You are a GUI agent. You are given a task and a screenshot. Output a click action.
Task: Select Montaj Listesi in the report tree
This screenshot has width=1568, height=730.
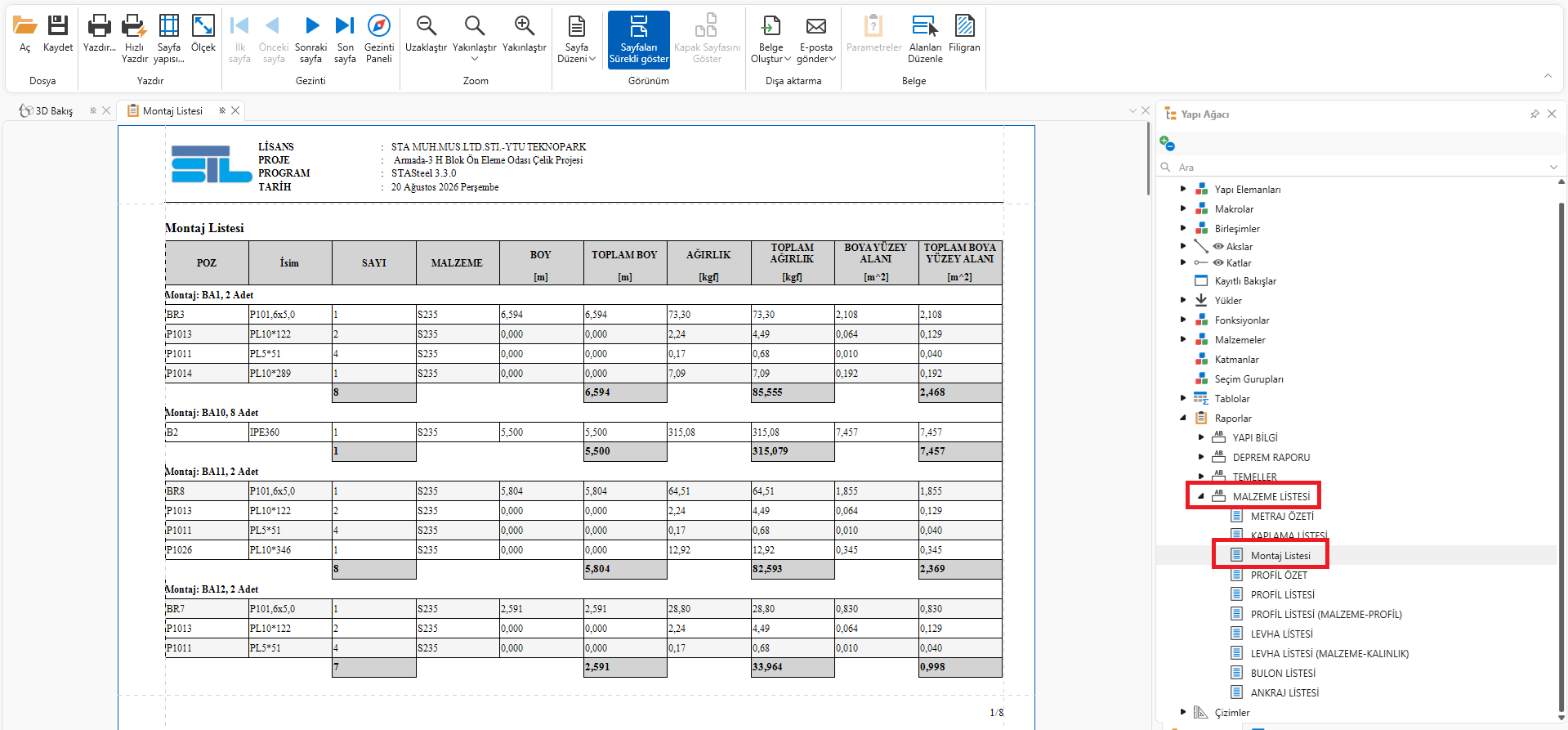pyautogui.click(x=1280, y=556)
